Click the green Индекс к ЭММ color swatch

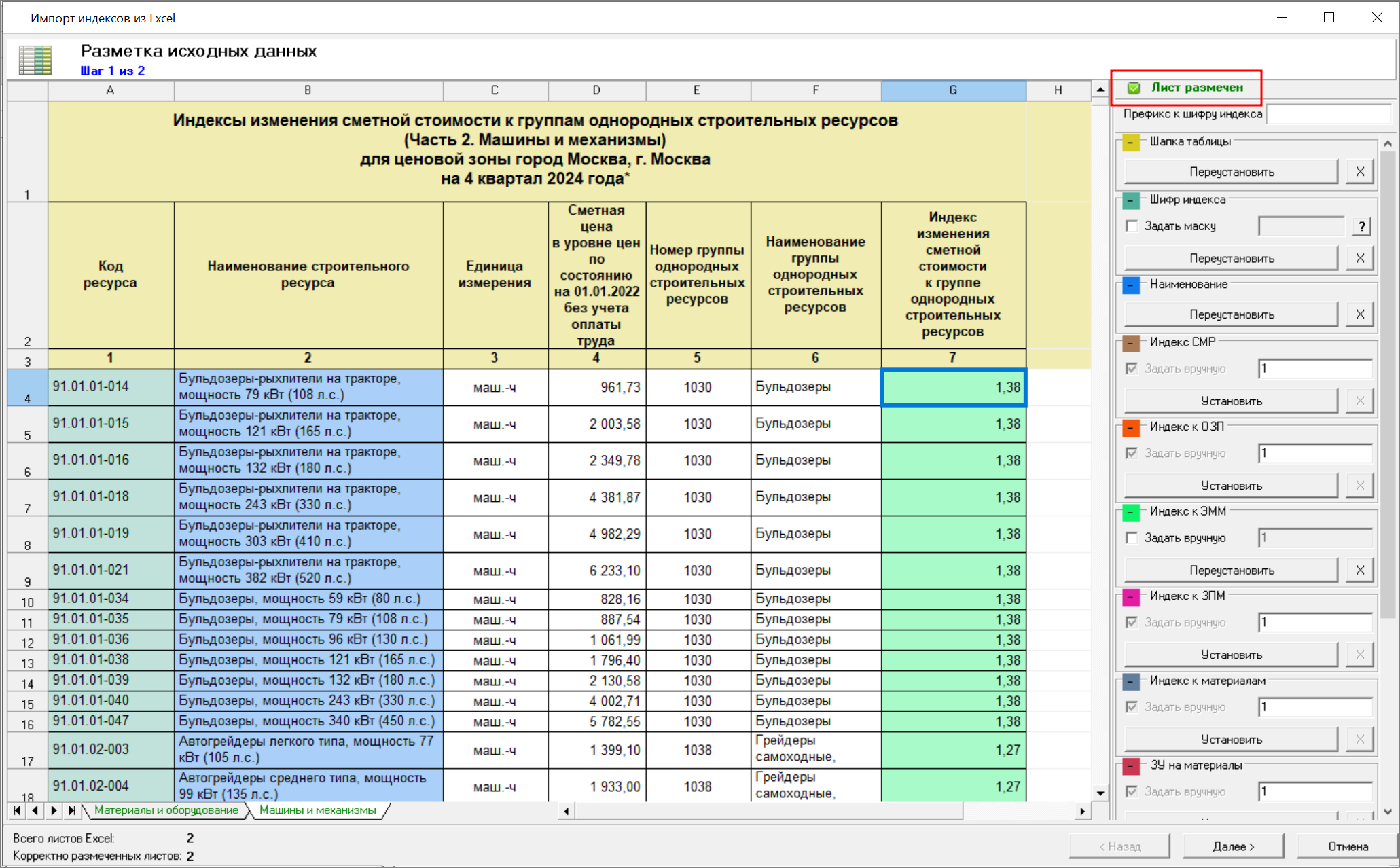tap(1131, 512)
